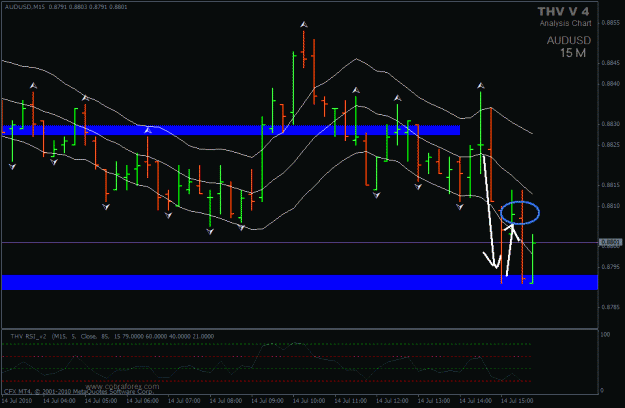
Task: Click the 0.8855 price axis label
Action: point(610,23)
